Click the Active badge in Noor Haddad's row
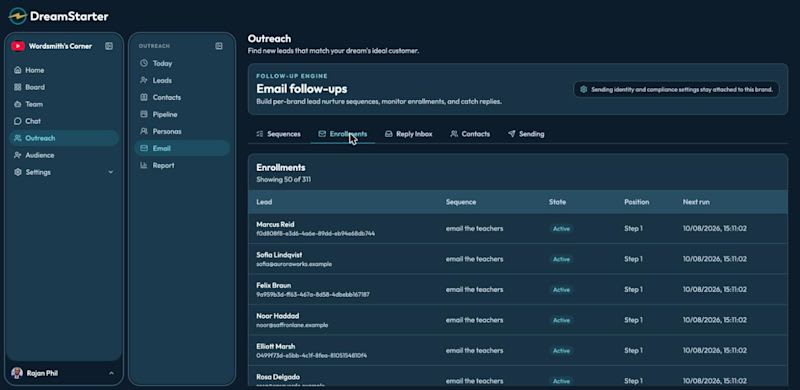Viewport: 800px width, 390px height. pos(561,321)
